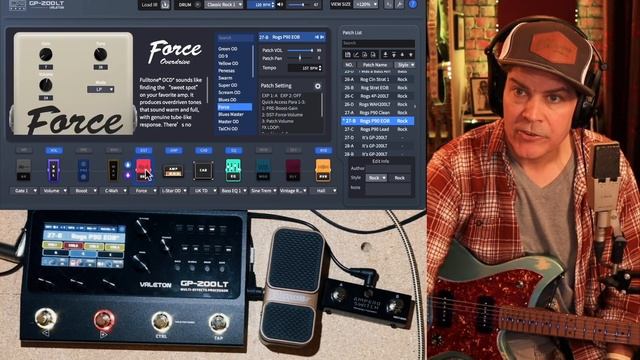
Task: Adjust the Patch VOL slider
Action: (x=300, y=50)
